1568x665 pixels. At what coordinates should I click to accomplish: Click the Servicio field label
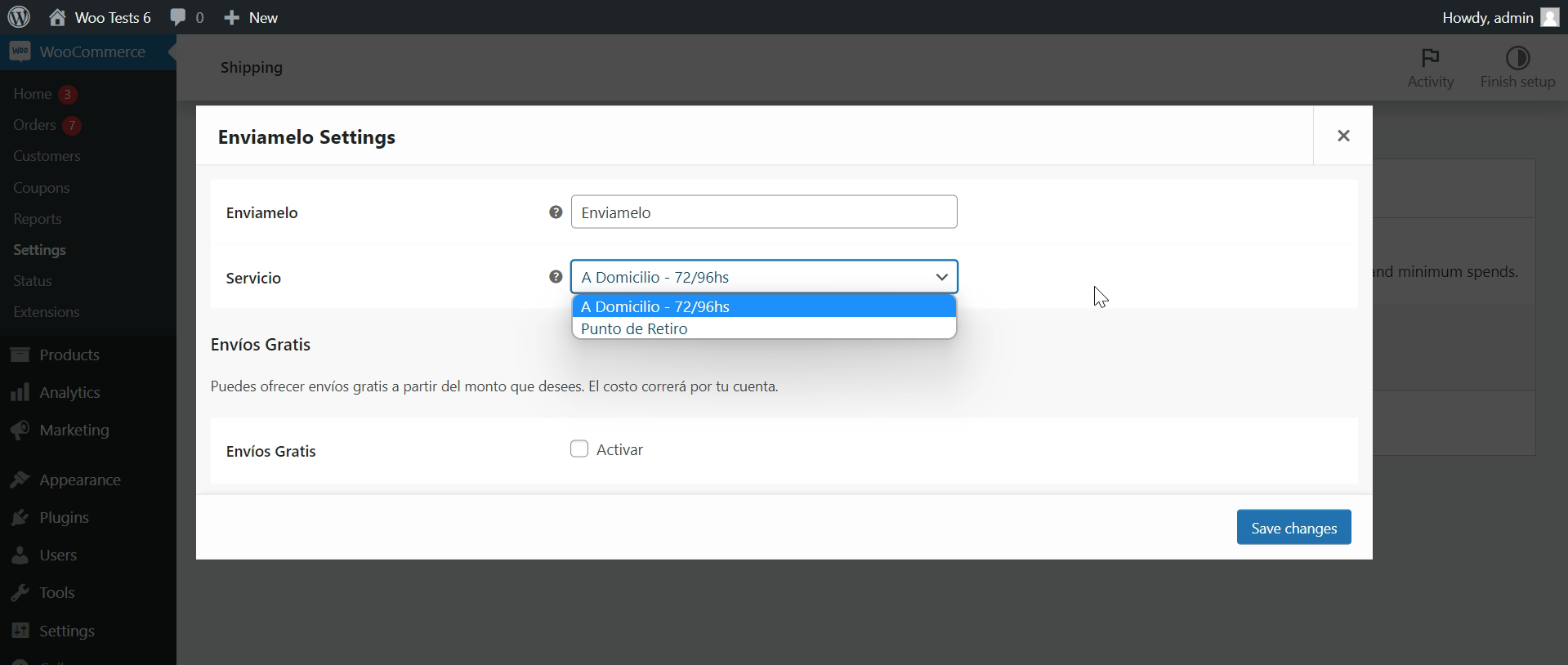(253, 278)
